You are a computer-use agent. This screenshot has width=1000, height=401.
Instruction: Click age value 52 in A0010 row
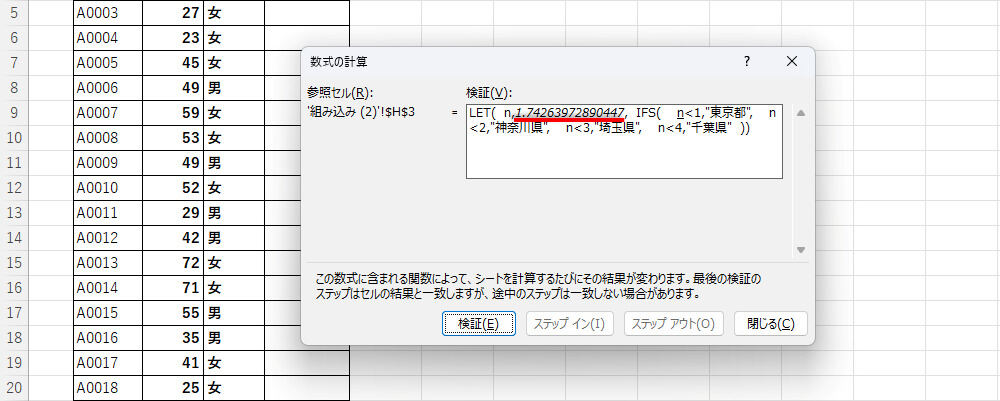click(173, 187)
